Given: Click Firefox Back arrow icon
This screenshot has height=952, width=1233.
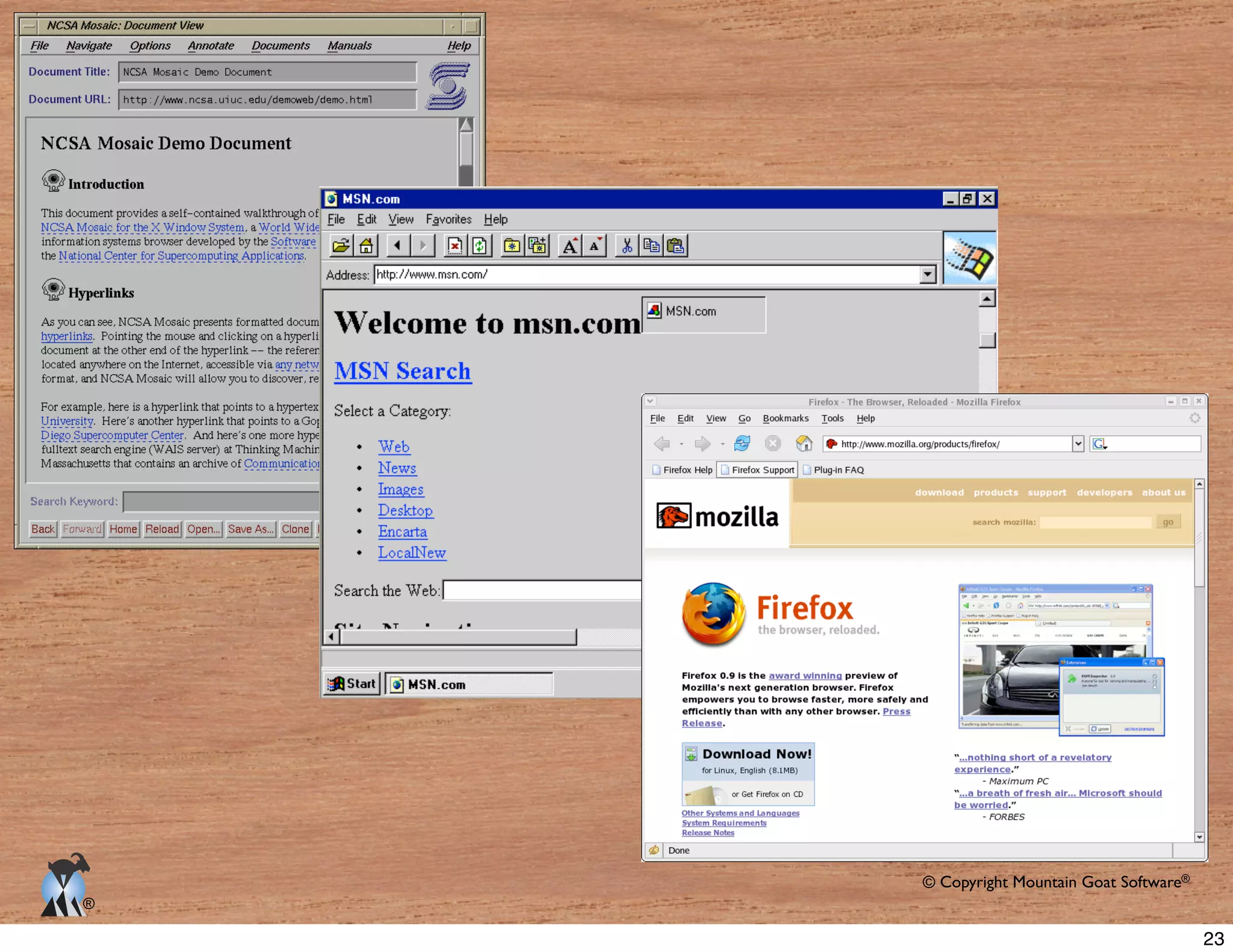Looking at the screenshot, I should [x=662, y=444].
